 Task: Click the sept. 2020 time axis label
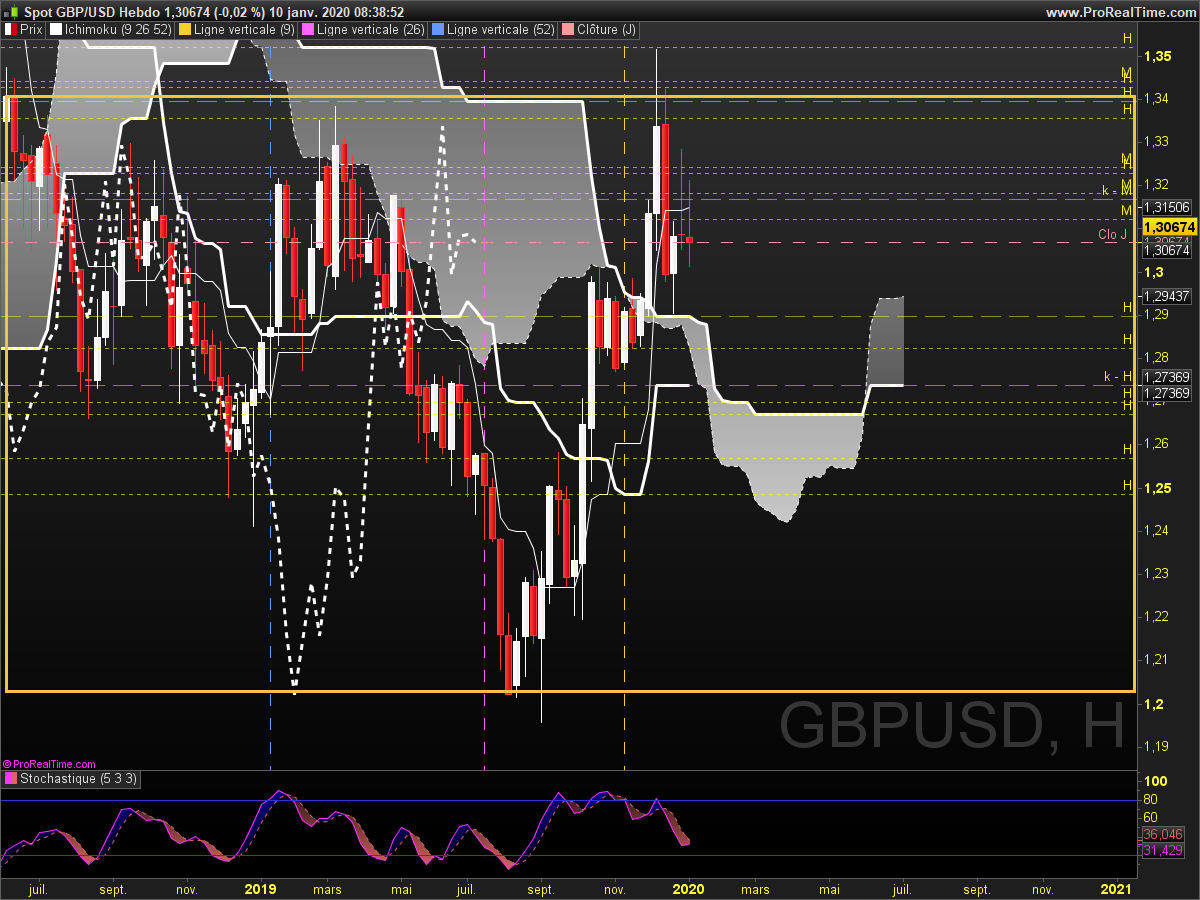977,889
